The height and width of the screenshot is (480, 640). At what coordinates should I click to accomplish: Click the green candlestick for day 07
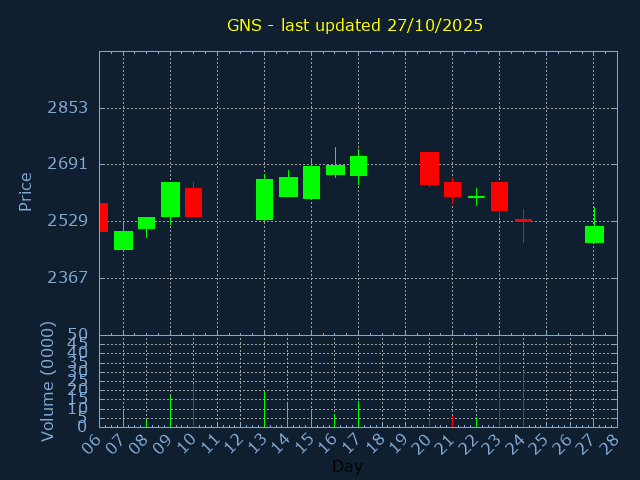coord(123,240)
